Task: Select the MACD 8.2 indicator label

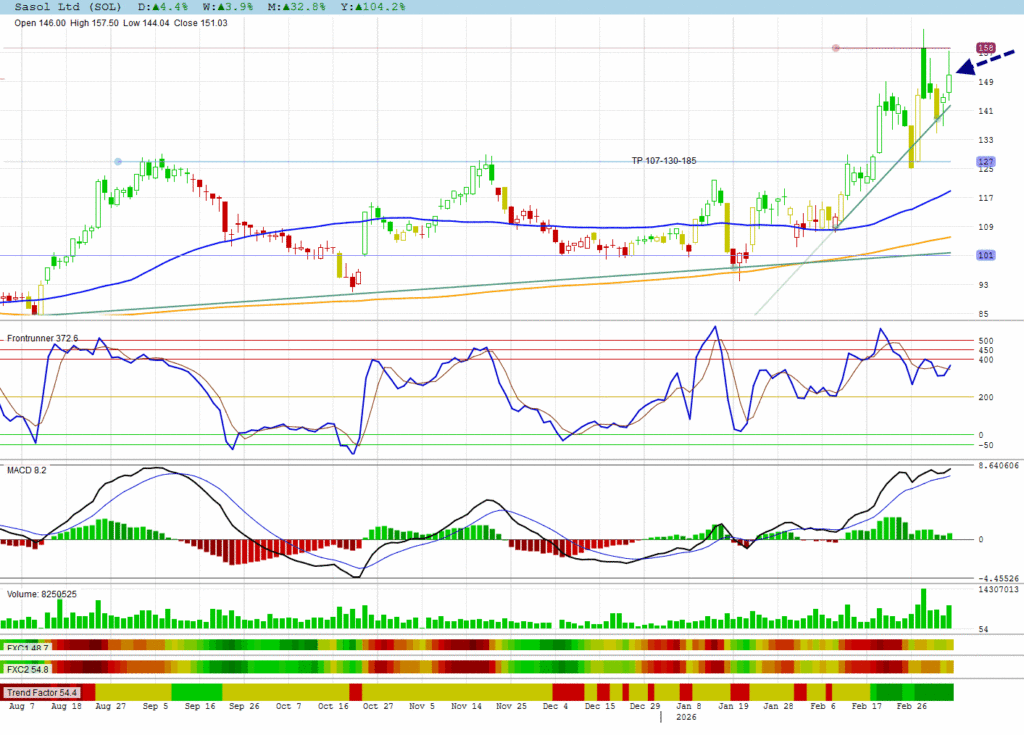Action: click(27, 469)
